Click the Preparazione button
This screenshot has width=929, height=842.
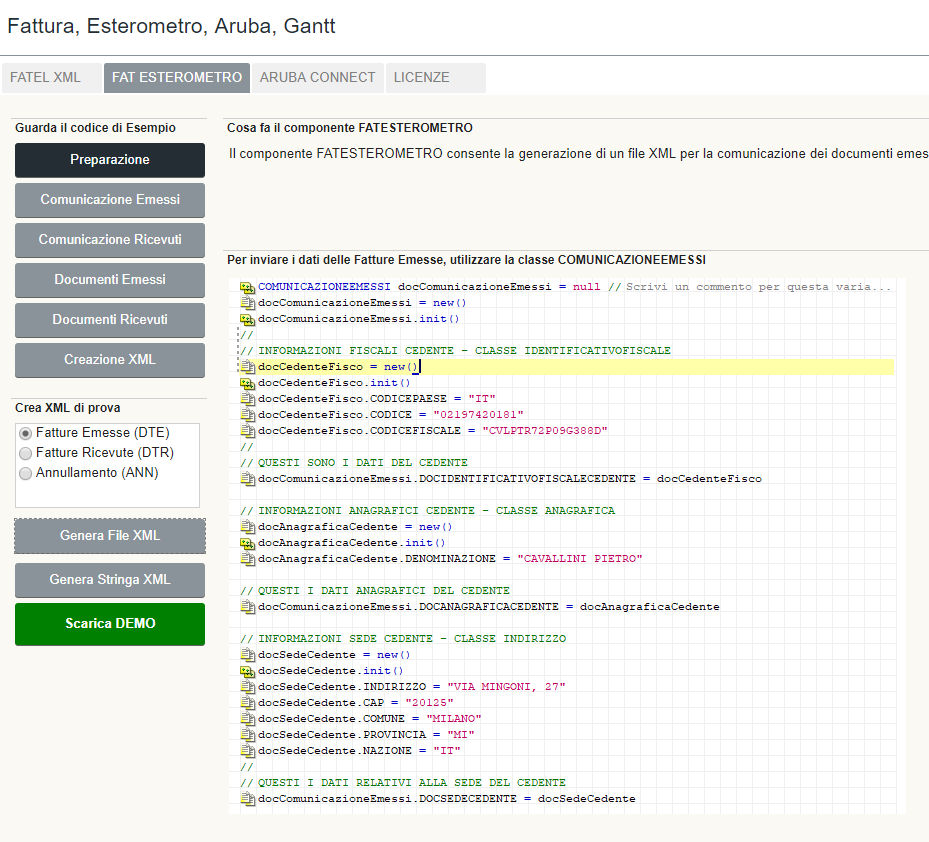tap(110, 160)
